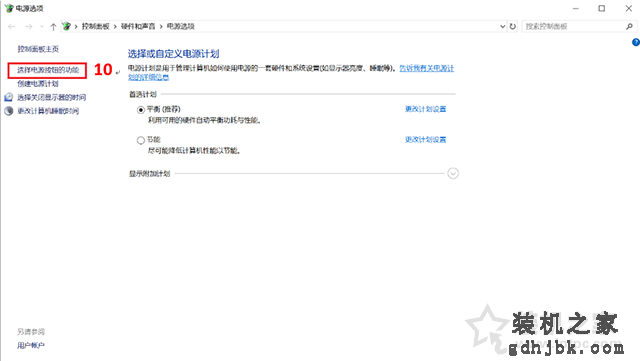
Task: Open the 硬件和声音 breadcrumb
Action: point(138,26)
